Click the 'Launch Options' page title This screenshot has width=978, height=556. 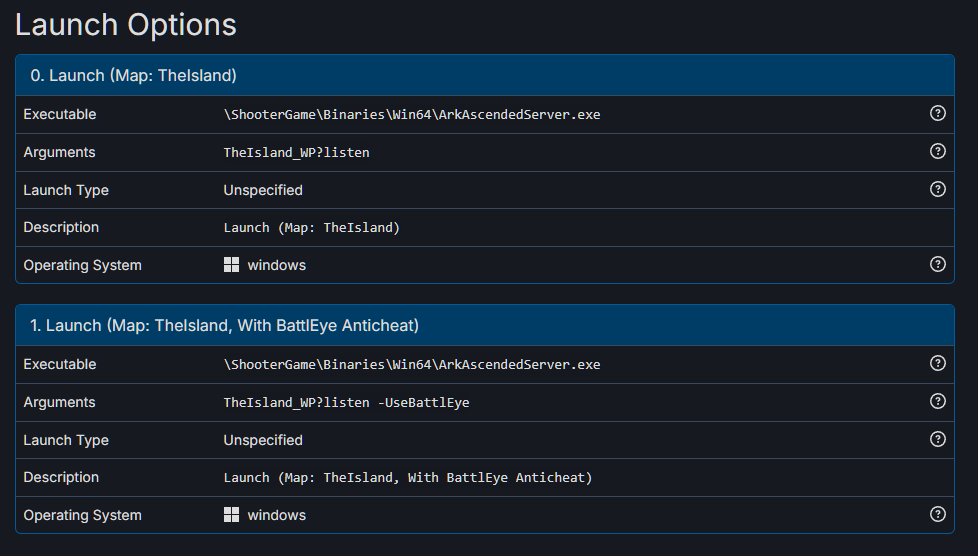point(126,25)
